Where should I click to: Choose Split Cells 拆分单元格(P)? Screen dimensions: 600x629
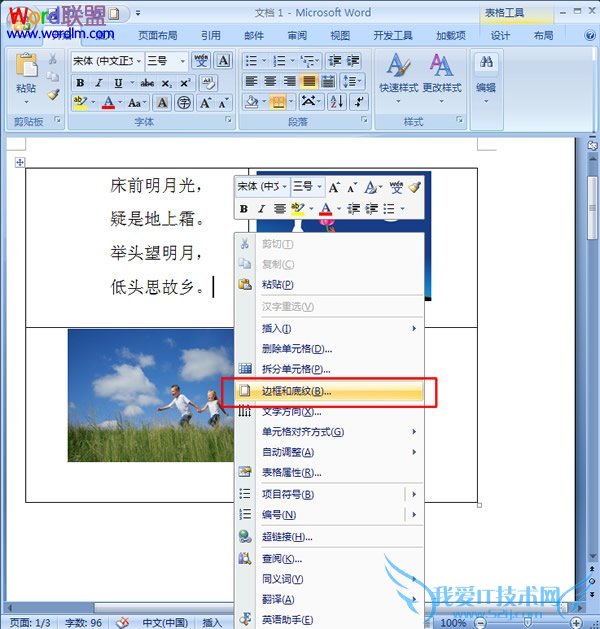(329, 369)
